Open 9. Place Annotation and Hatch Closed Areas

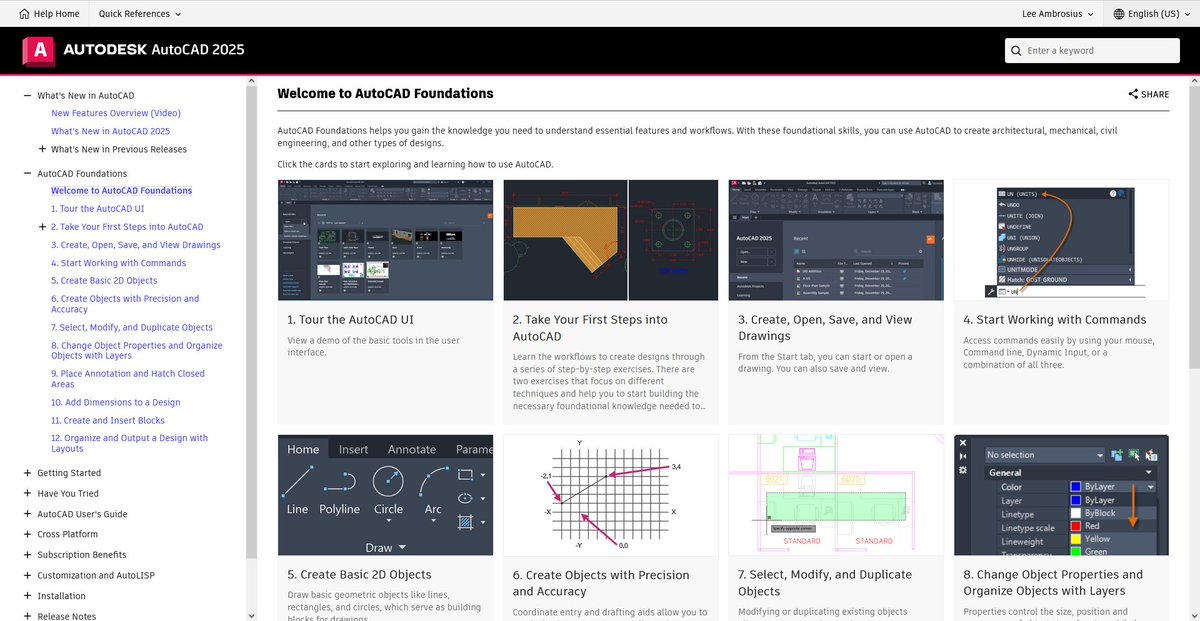click(x=128, y=378)
